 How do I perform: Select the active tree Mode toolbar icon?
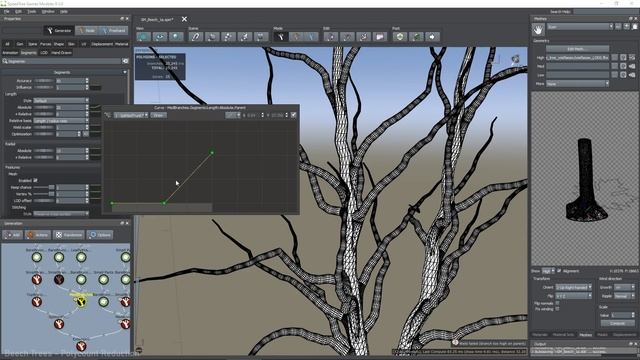pyautogui.click(x=280, y=37)
